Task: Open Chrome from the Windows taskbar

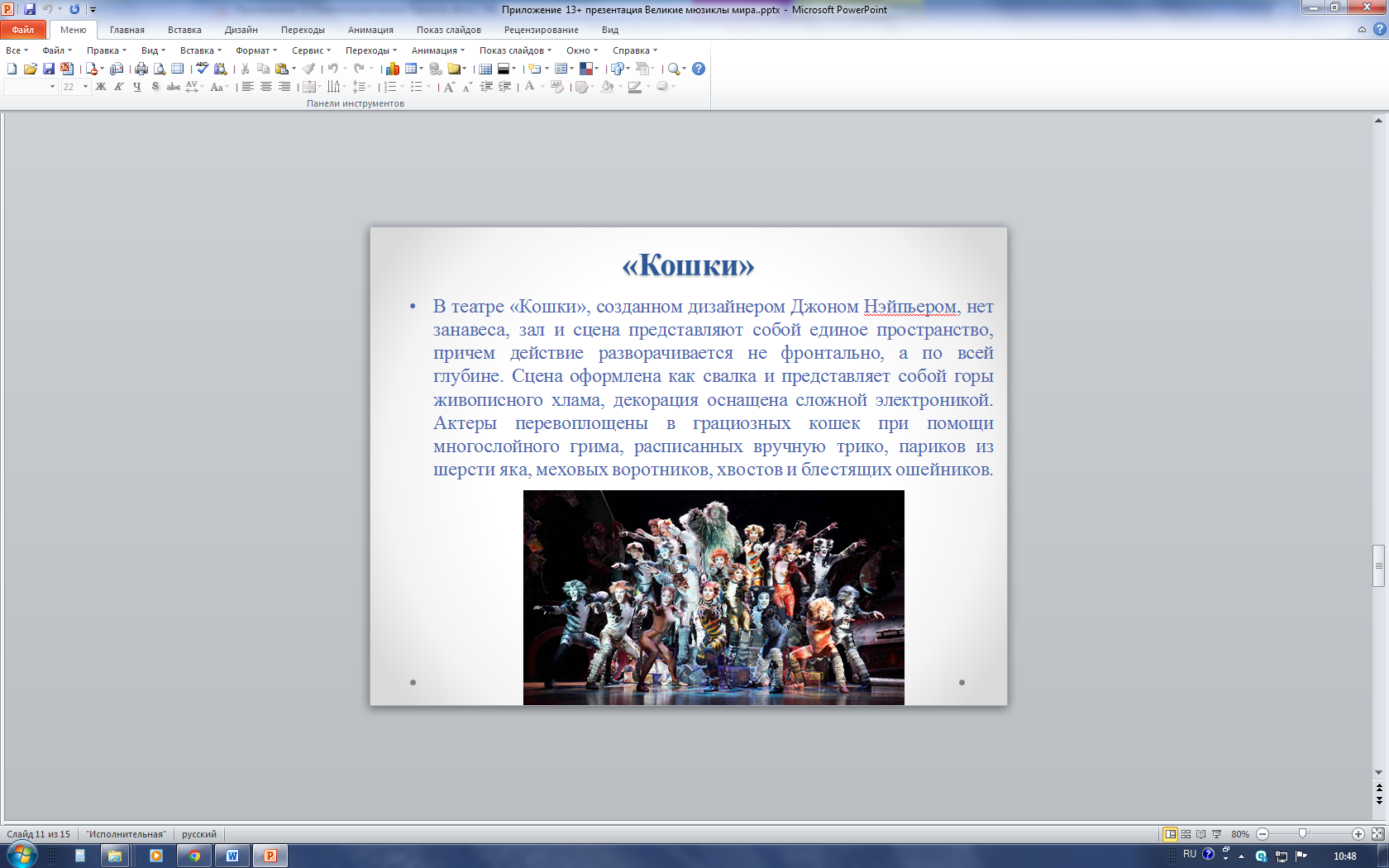Action: [194, 856]
